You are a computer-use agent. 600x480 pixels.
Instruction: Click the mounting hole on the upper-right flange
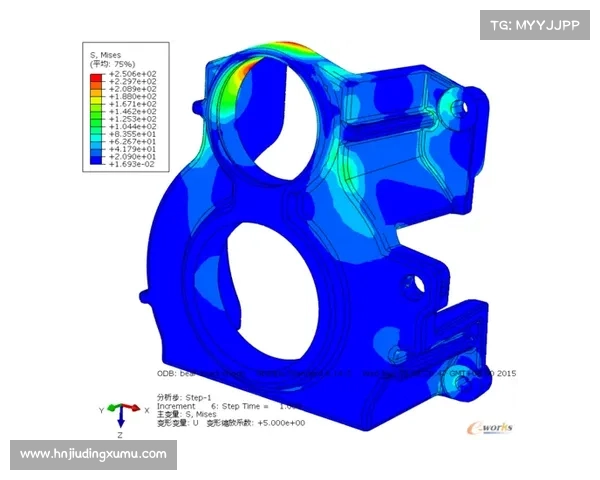pos(459,106)
